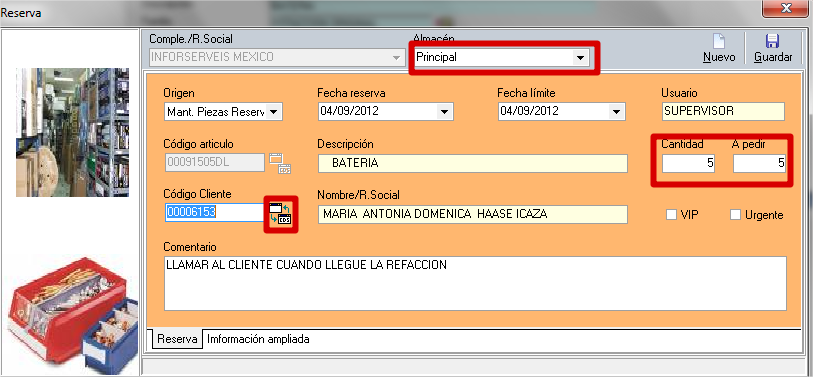Click the Comentario label

pyautogui.click(x=189, y=246)
